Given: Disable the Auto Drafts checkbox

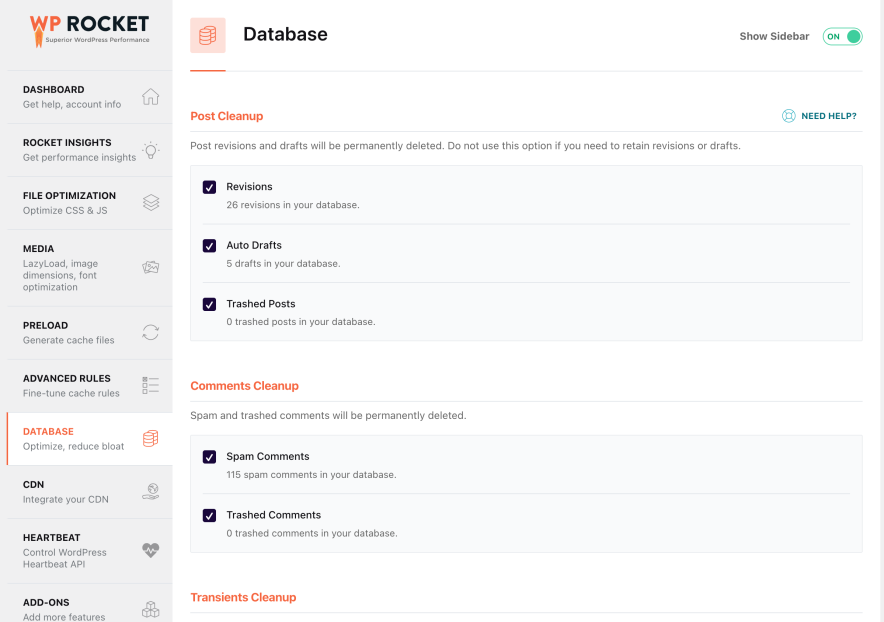Looking at the screenshot, I should [x=209, y=246].
